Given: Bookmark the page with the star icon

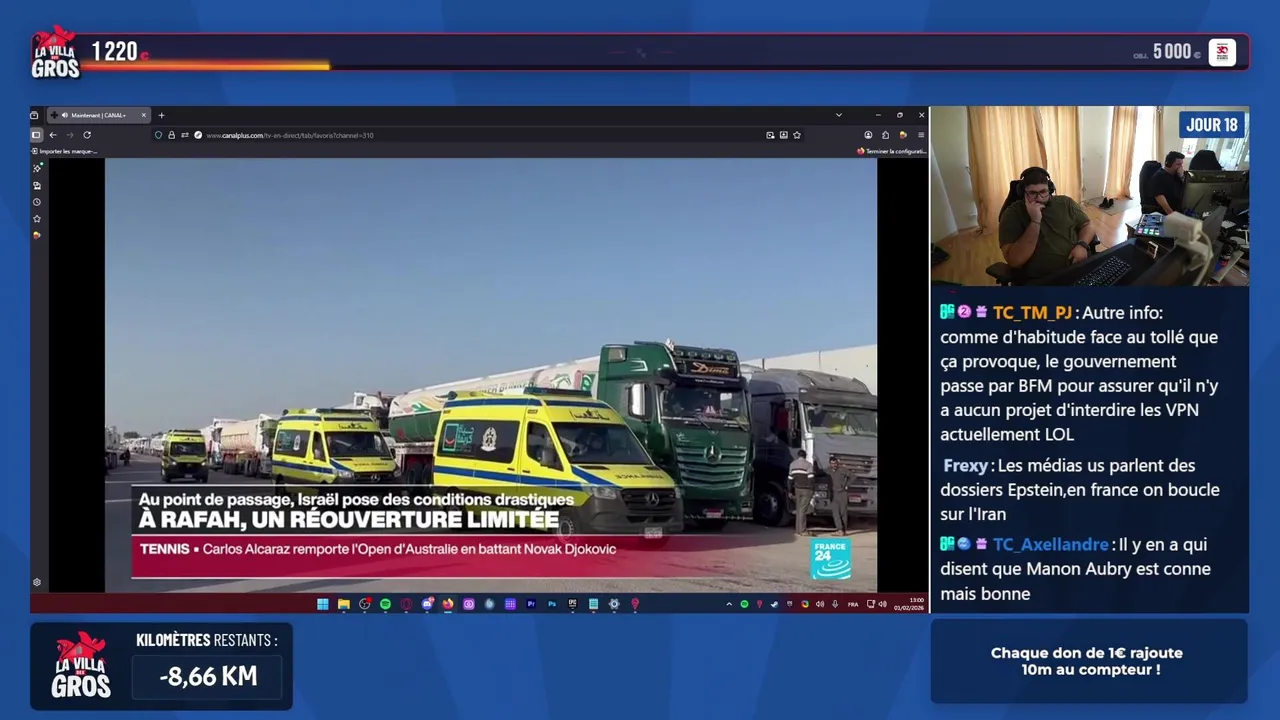Looking at the screenshot, I should [797, 135].
